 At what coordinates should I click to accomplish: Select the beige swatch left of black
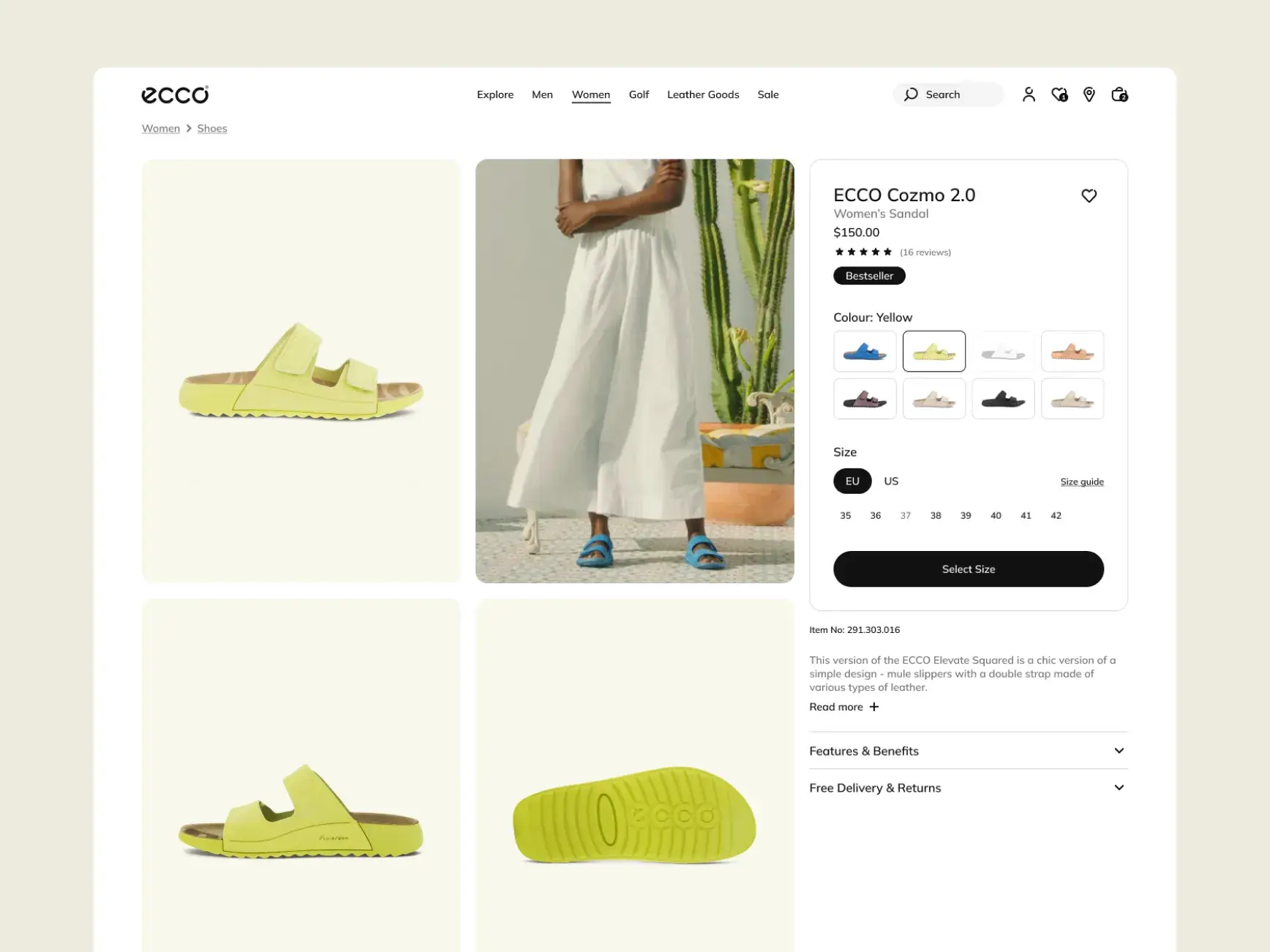(x=934, y=399)
